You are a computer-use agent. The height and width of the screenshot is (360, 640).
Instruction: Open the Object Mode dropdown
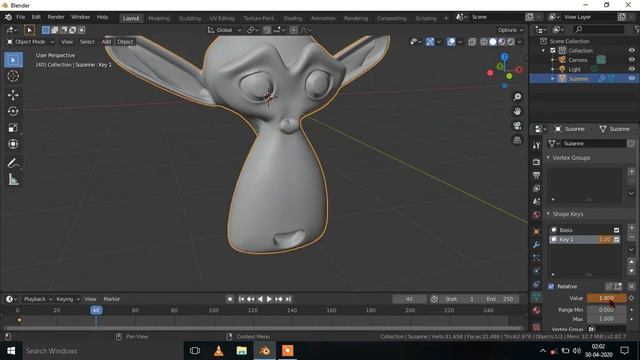30,42
